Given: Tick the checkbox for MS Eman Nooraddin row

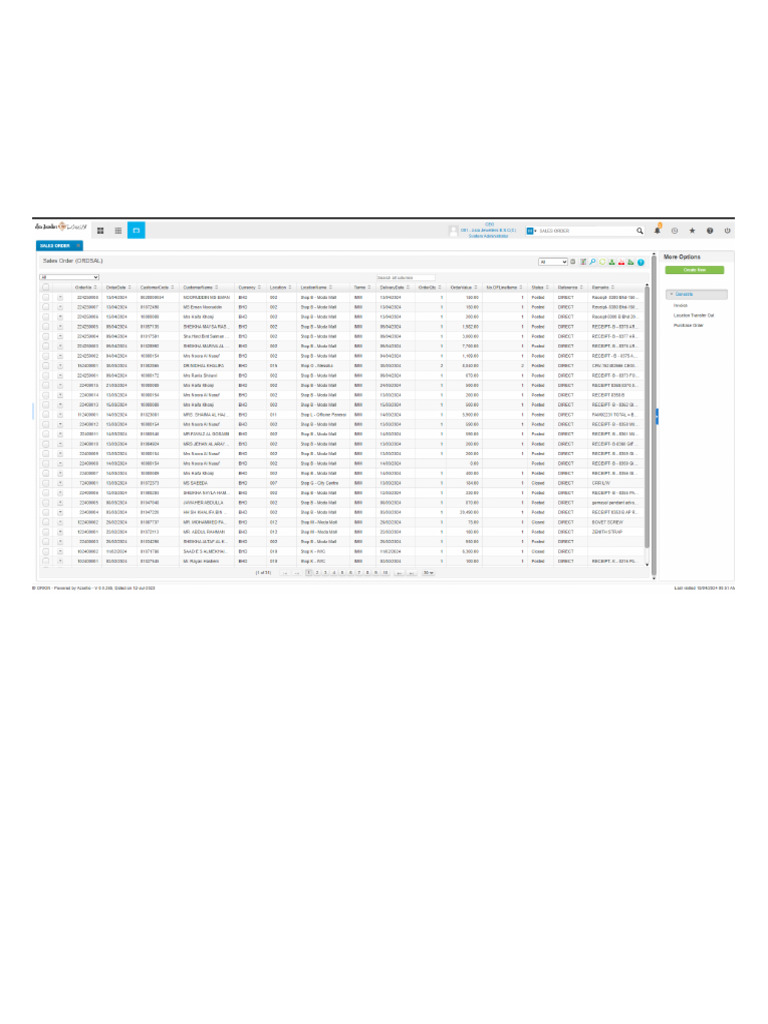Looking at the screenshot, I should [46, 307].
